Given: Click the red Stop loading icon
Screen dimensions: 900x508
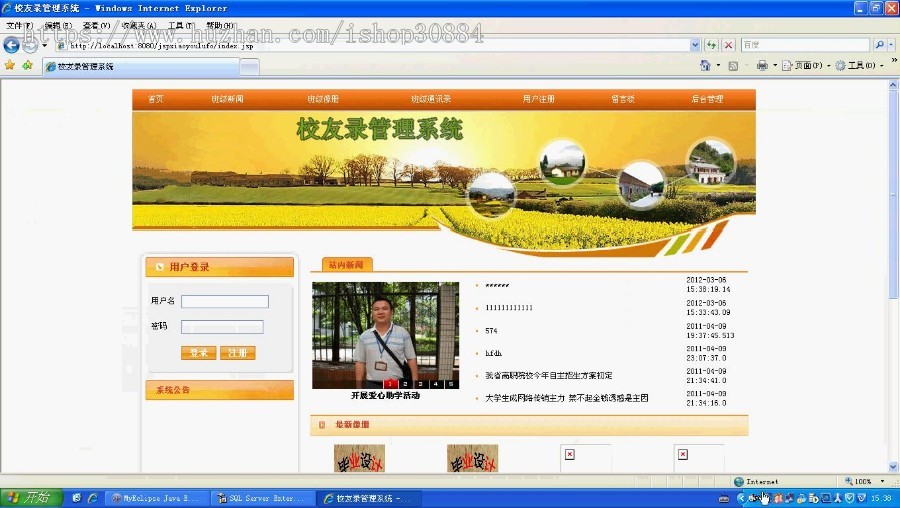Looking at the screenshot, I should coord(728,45).
